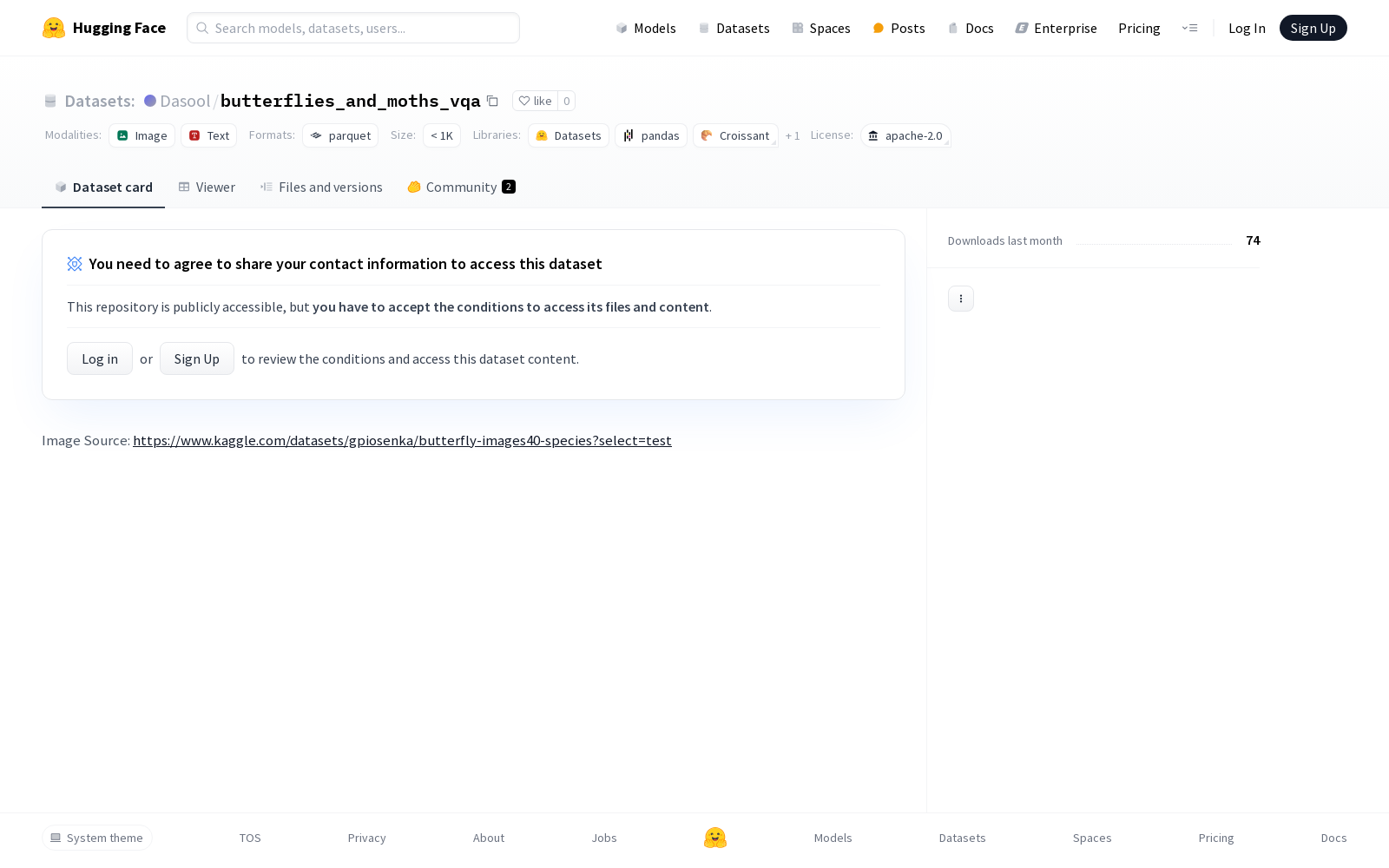1389x868 pixels.
Task: Click the dark Sign Up header button
Action: click(x=1313, y=28)
